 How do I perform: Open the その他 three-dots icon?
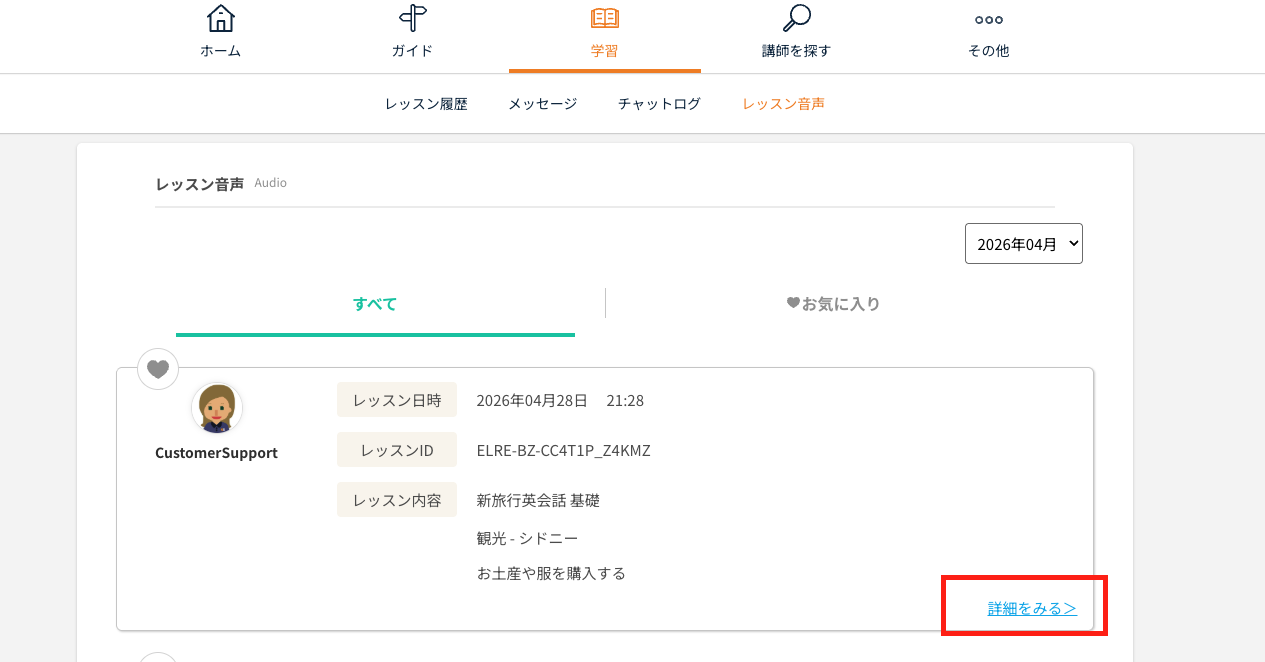tap(988, 20)
